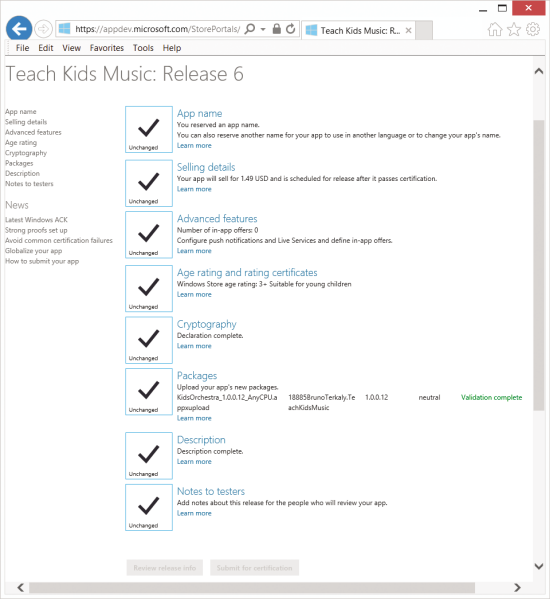The image size is (550, 599).
Task: Select Packages in left sidebar
Action: [x=19, y=163]
